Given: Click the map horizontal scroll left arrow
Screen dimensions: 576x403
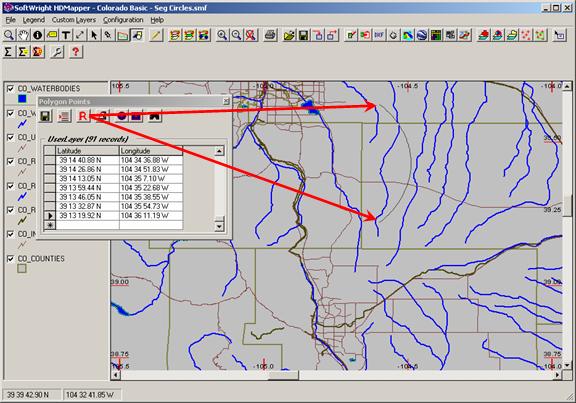Looking at the screenshot, I should (x=115, y=375).
